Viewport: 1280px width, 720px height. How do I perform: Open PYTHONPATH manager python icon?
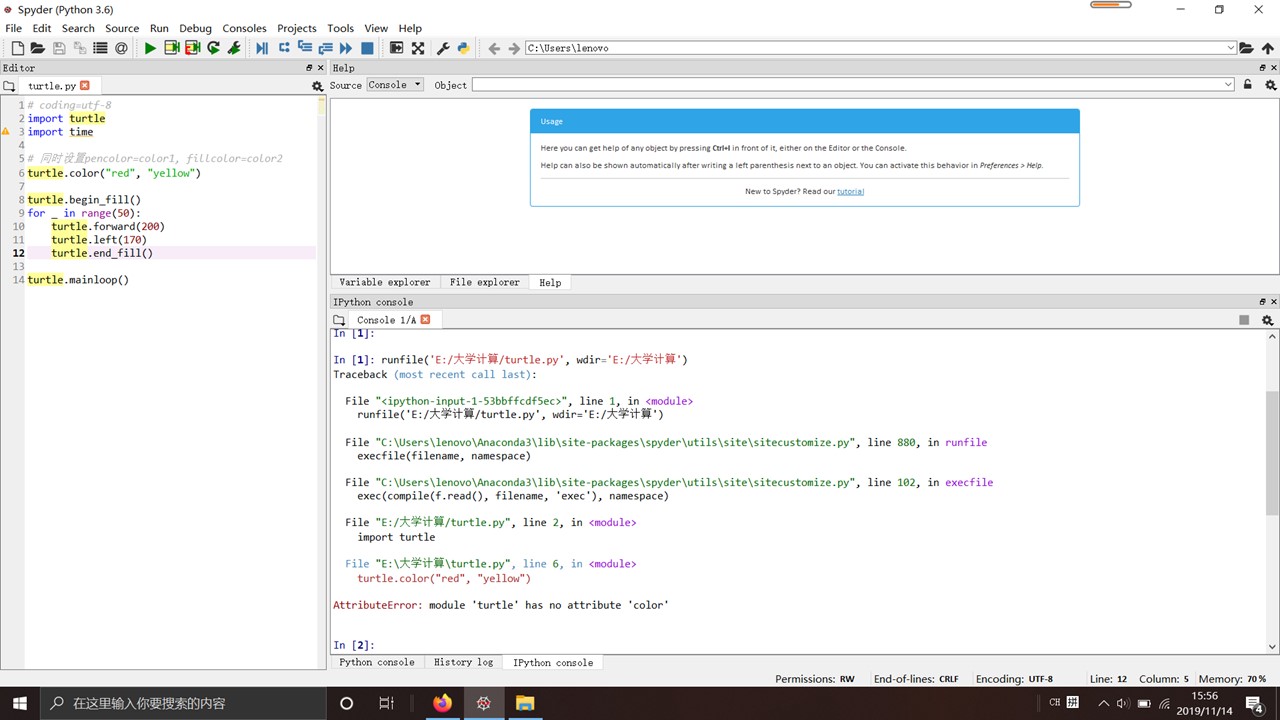coord(464,48)
